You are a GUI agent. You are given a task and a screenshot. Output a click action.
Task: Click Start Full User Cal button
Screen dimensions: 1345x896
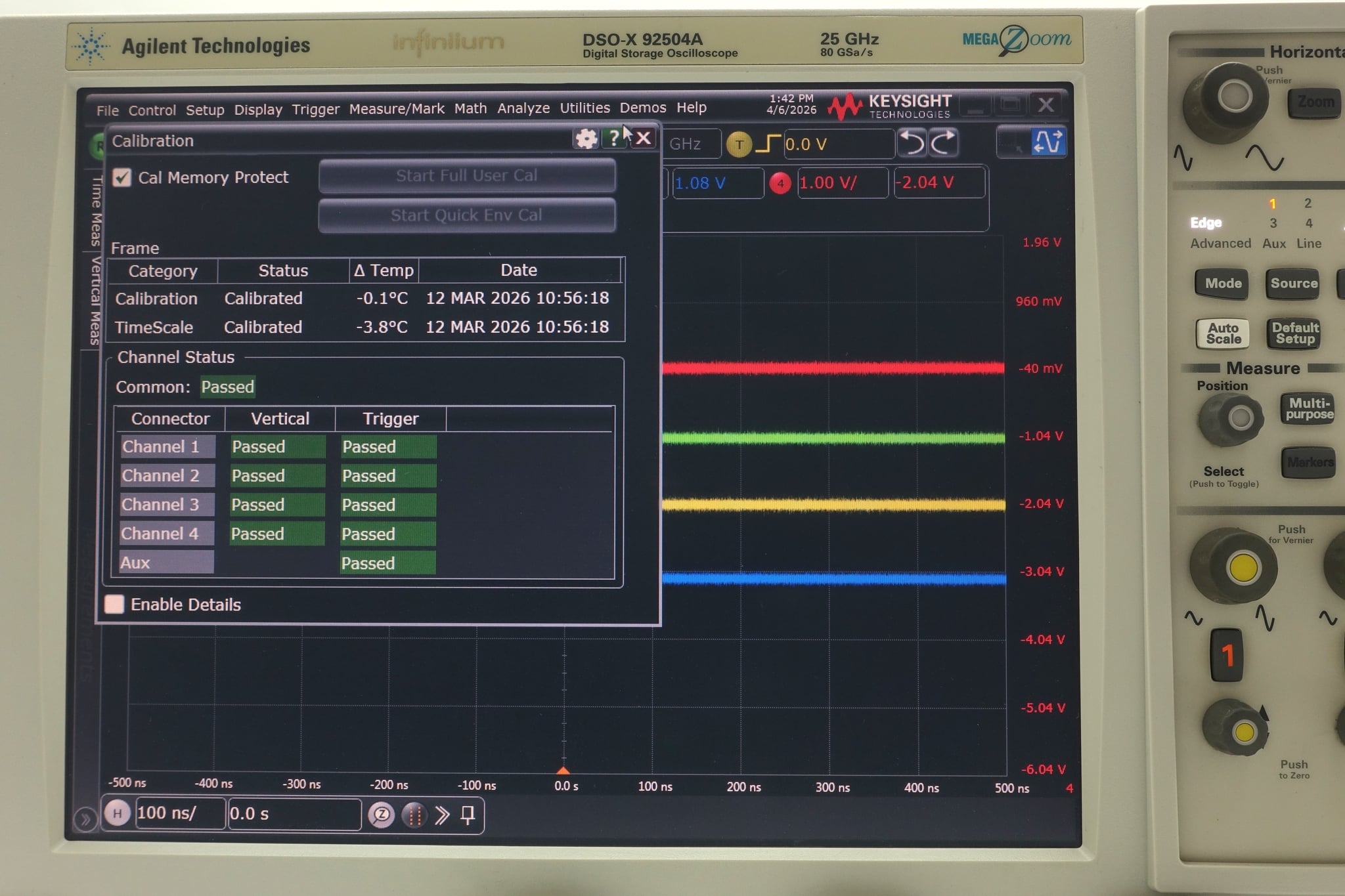click(x=467, y=175)
